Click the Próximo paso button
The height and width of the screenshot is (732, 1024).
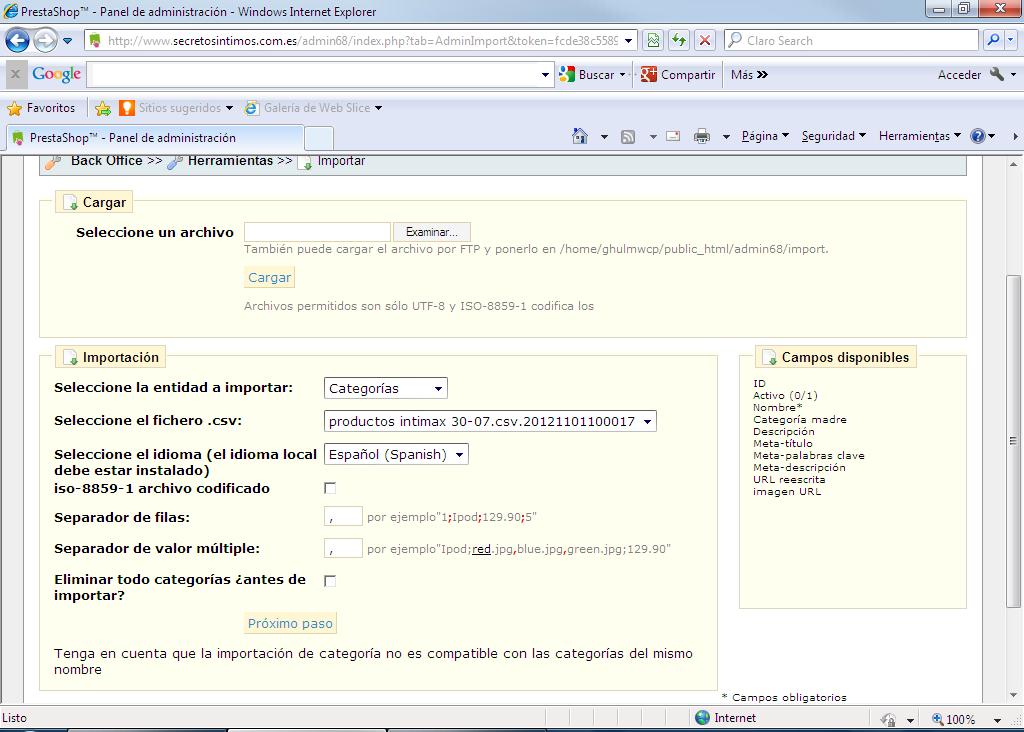tap(290, 623)
